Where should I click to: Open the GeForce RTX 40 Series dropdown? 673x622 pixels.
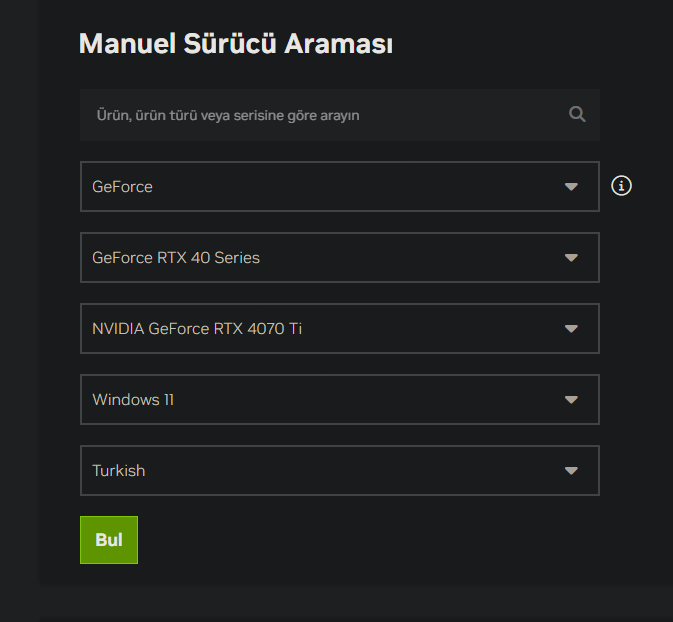340,258
